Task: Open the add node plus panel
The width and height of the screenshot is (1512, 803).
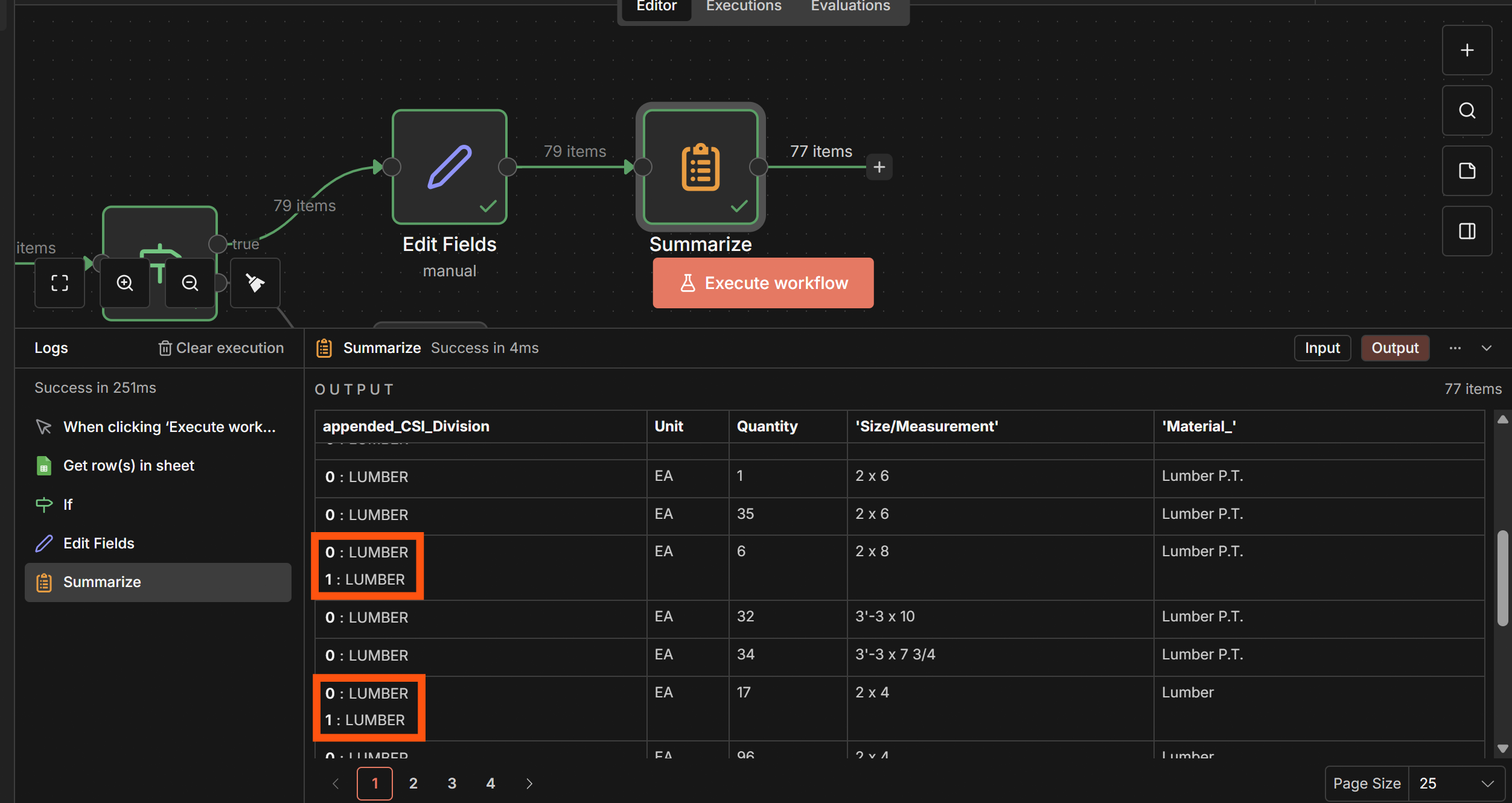Action: tap(1467, 50)
